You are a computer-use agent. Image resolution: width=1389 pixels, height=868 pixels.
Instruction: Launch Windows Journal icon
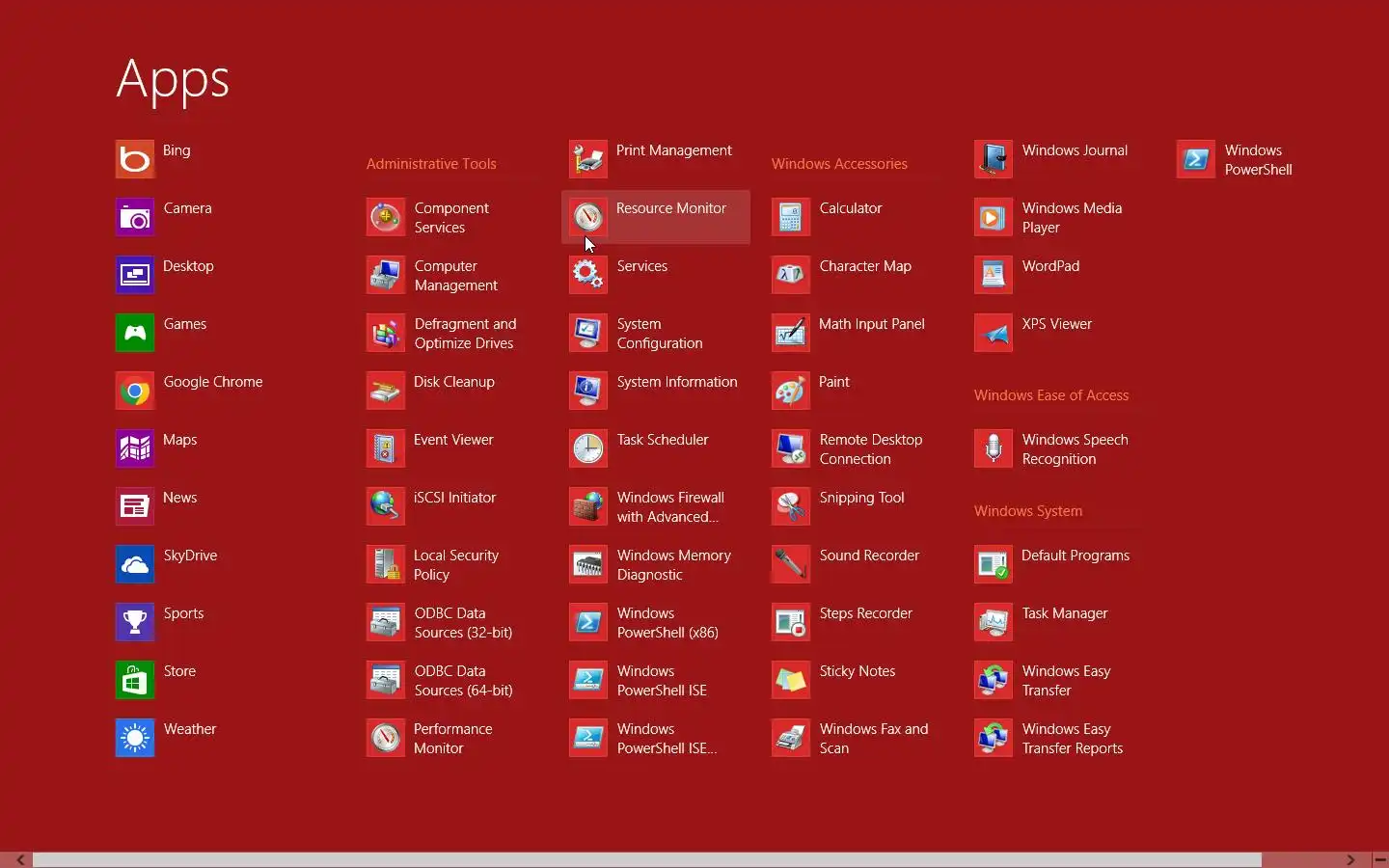point(994,159)
